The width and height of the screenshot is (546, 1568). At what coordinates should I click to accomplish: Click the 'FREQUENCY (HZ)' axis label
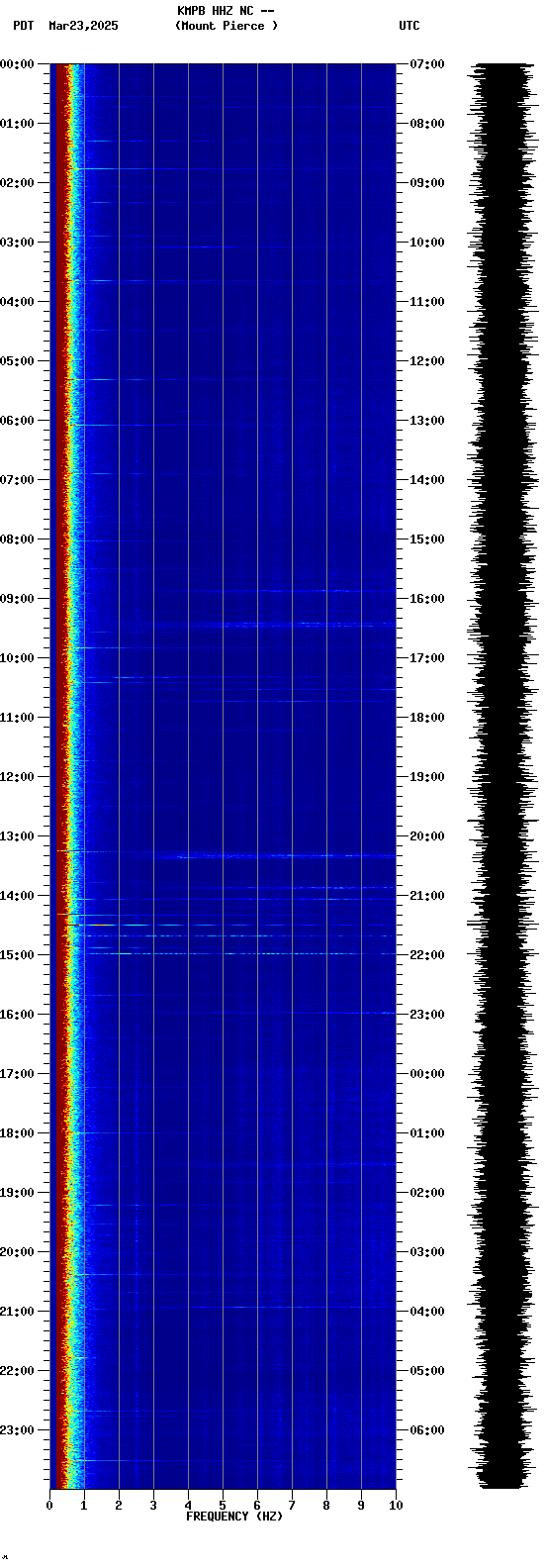[x=234, y=1517]
